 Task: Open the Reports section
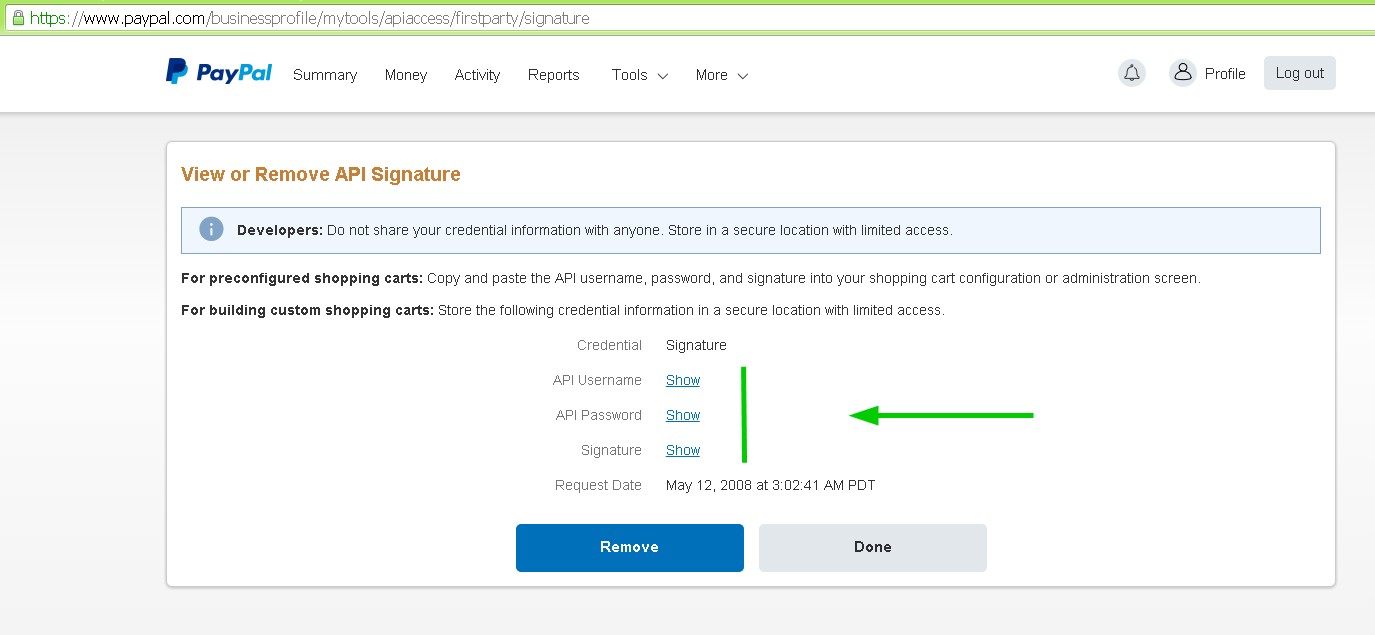554,75
